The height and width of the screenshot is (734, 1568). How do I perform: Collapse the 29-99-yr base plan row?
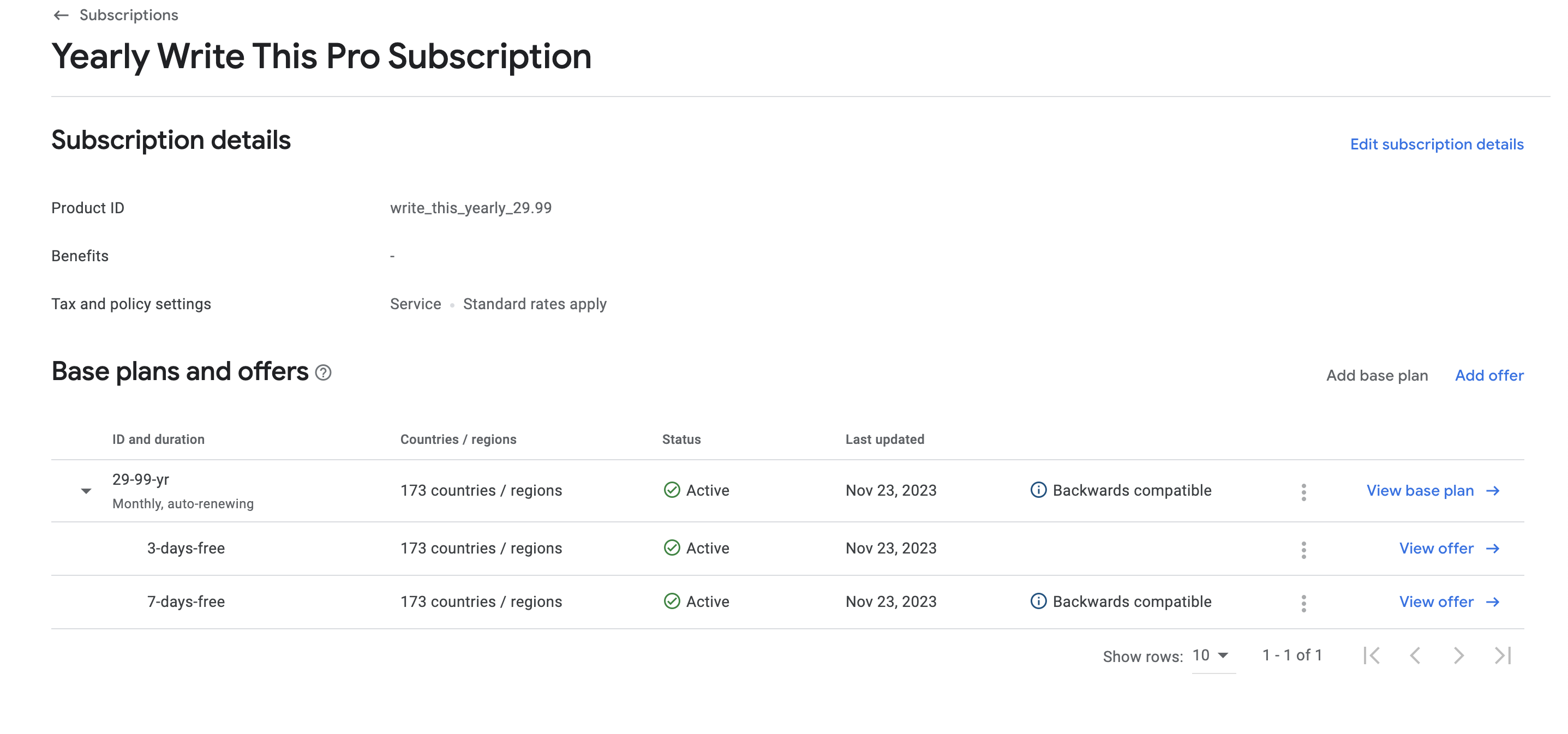tap(86, 491)
